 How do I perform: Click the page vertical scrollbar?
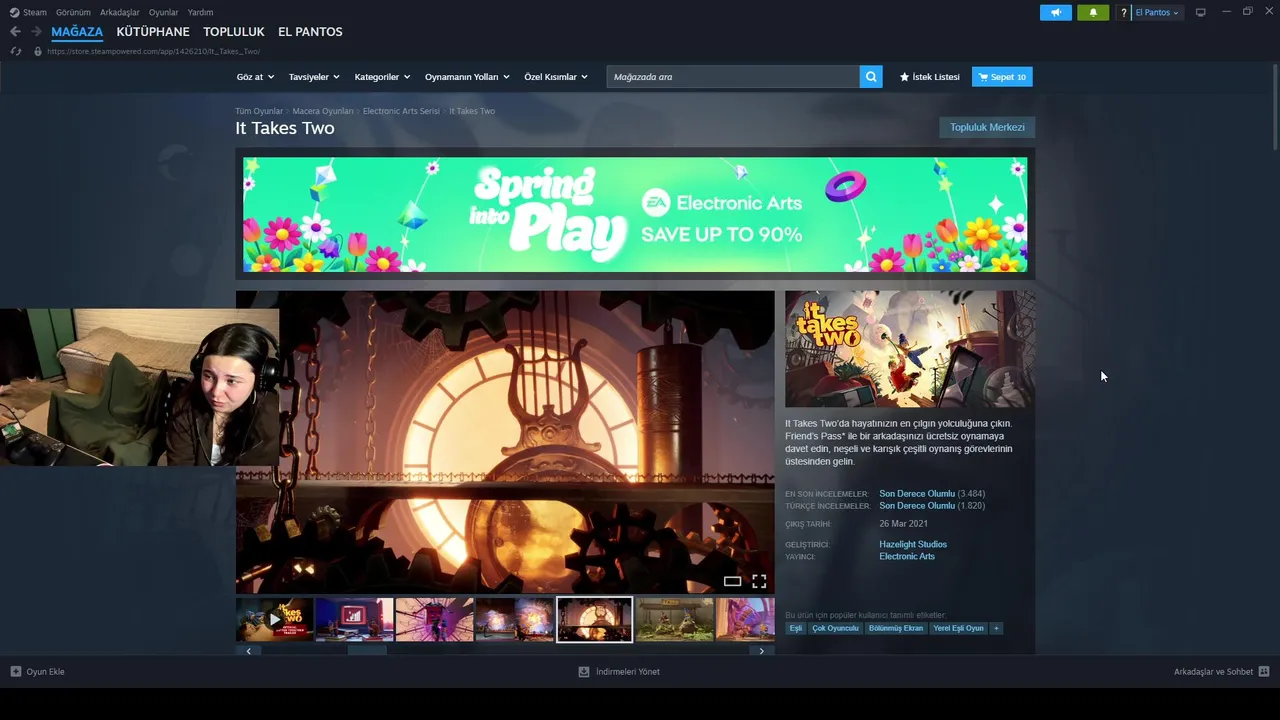[x=1275, y=108]
